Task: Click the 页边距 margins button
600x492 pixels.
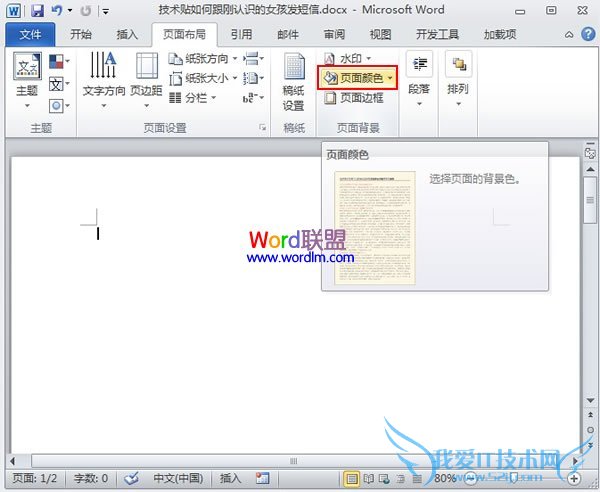Action: click(x=146, y=80)
